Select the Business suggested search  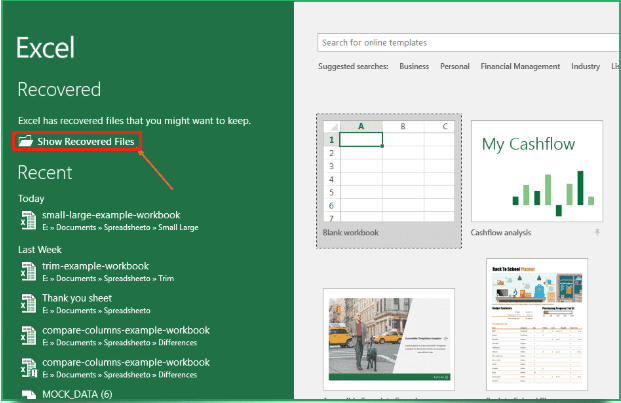pyautogui.click(x=413, y=67)
